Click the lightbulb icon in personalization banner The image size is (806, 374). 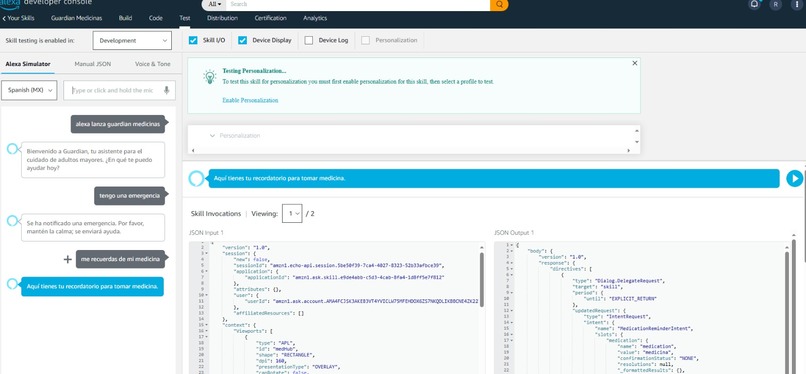[209, 77]
